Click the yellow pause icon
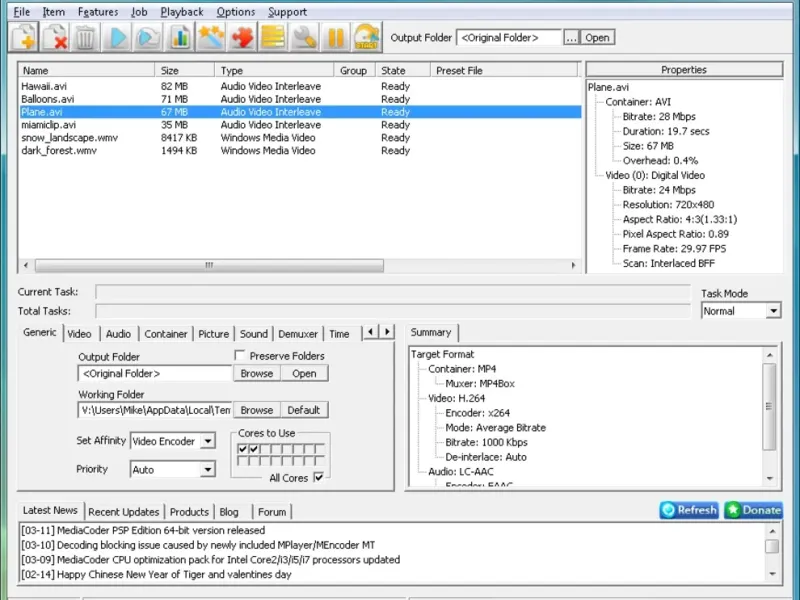The image size is (800, 600). [x=335, y=38]
